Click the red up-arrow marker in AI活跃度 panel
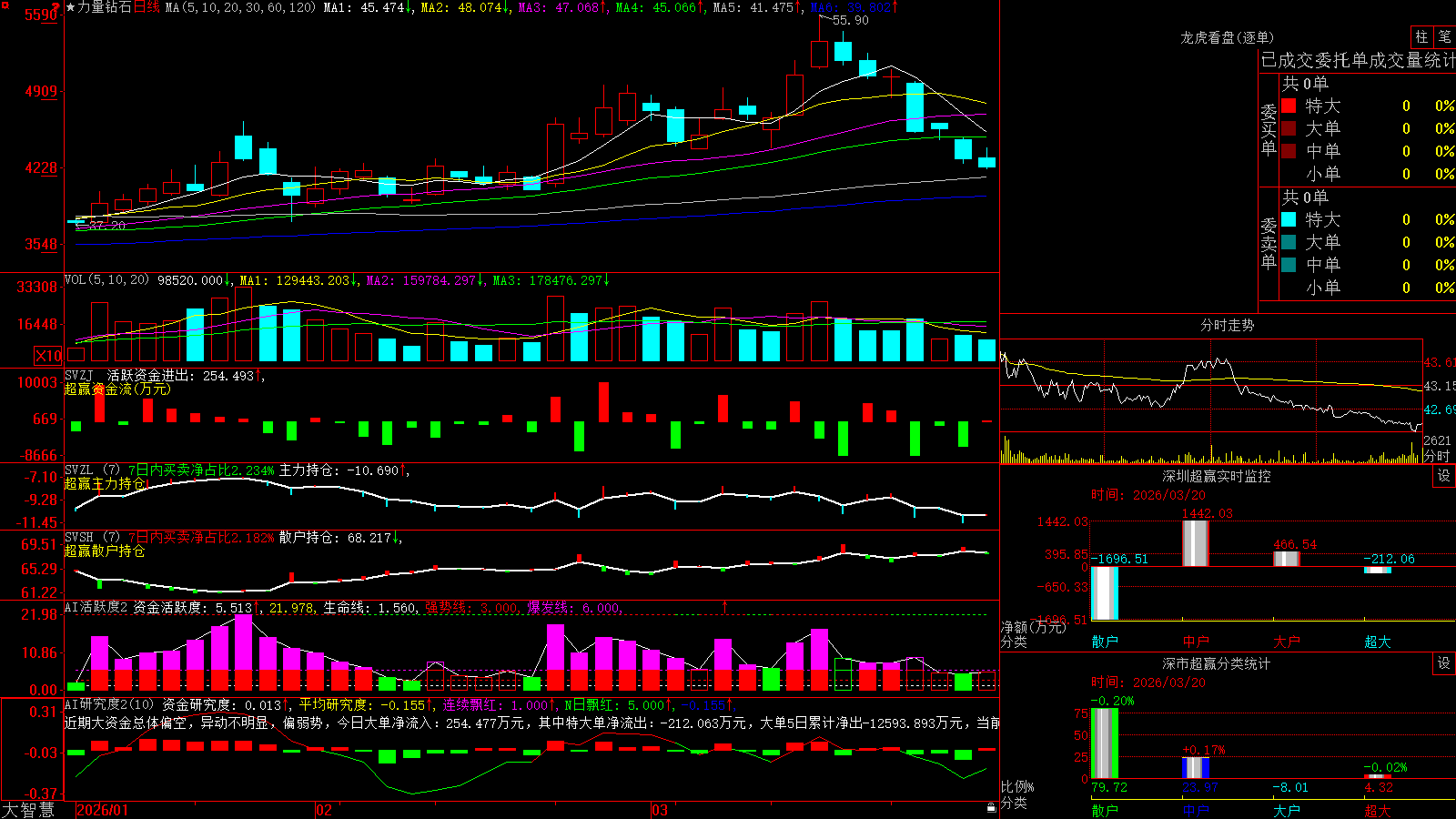This screenshot has height=819, width=1456. tap(725, 606)
